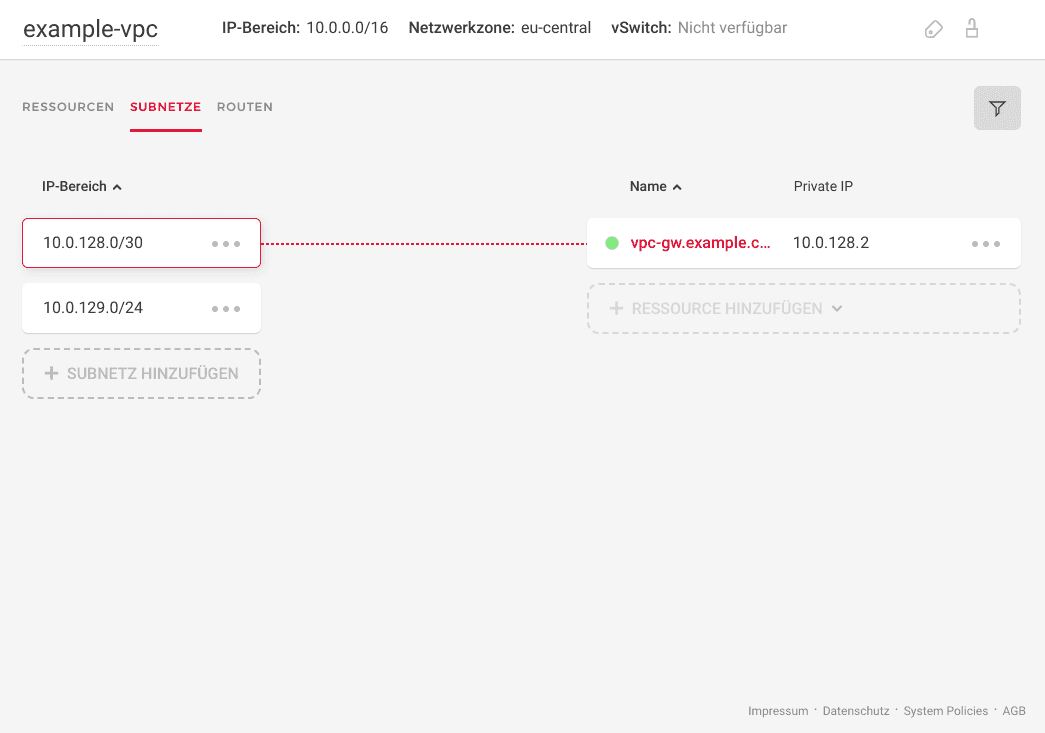The width and height of the screenshot is (1045, 733).
Task: Open the Datenschutz footer link
Action: point(855,711)
